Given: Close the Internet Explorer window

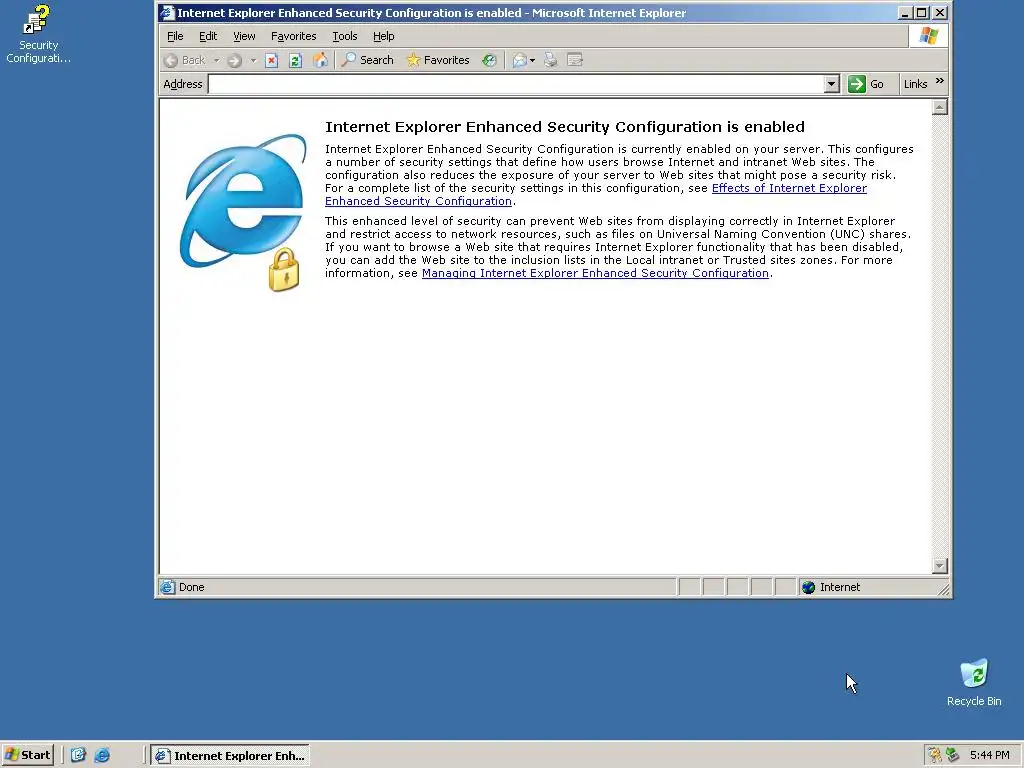Looking at the screenshot, I should [939, 12].
